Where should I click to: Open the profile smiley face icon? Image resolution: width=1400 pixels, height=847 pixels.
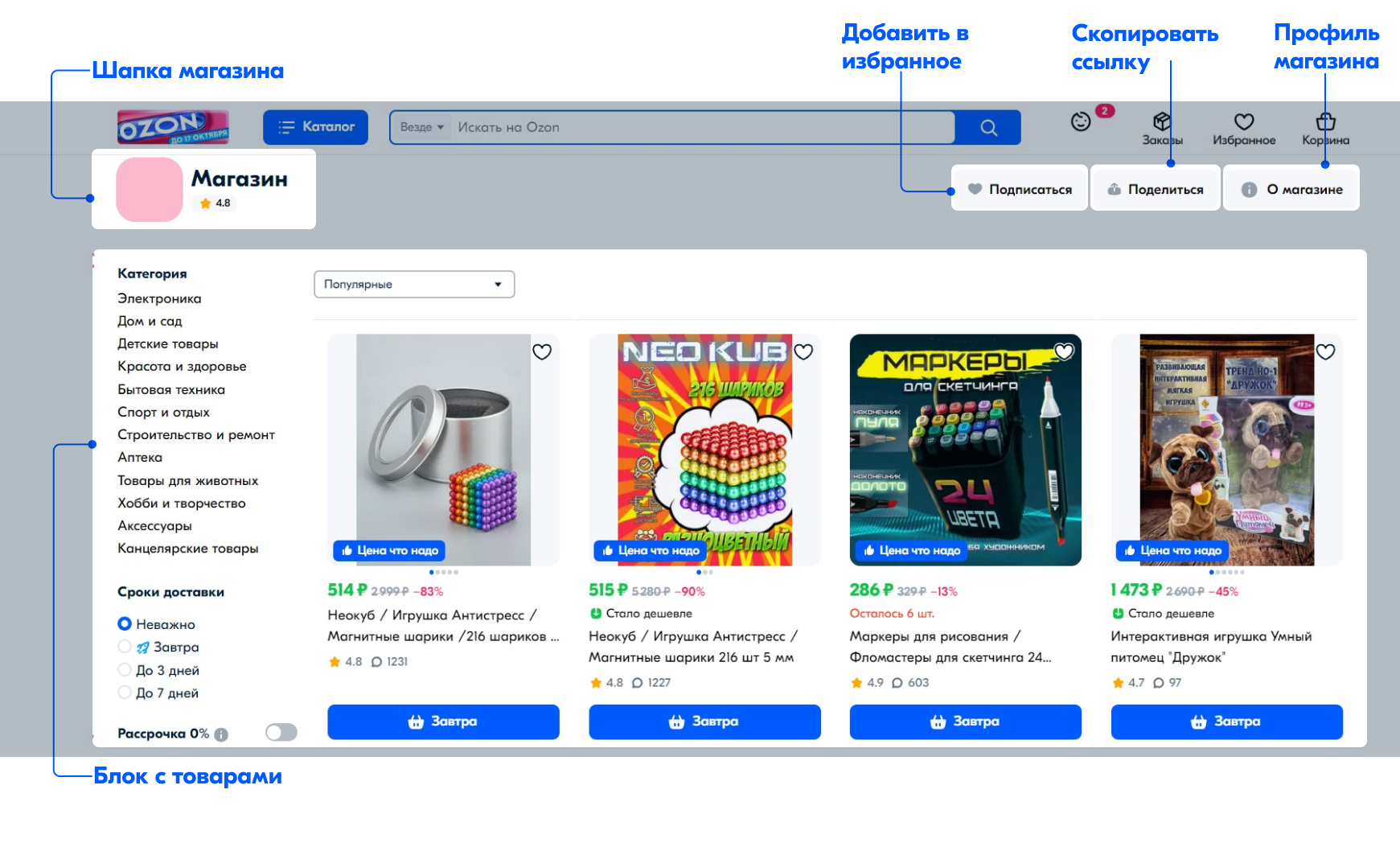(x=1081, y=121)
